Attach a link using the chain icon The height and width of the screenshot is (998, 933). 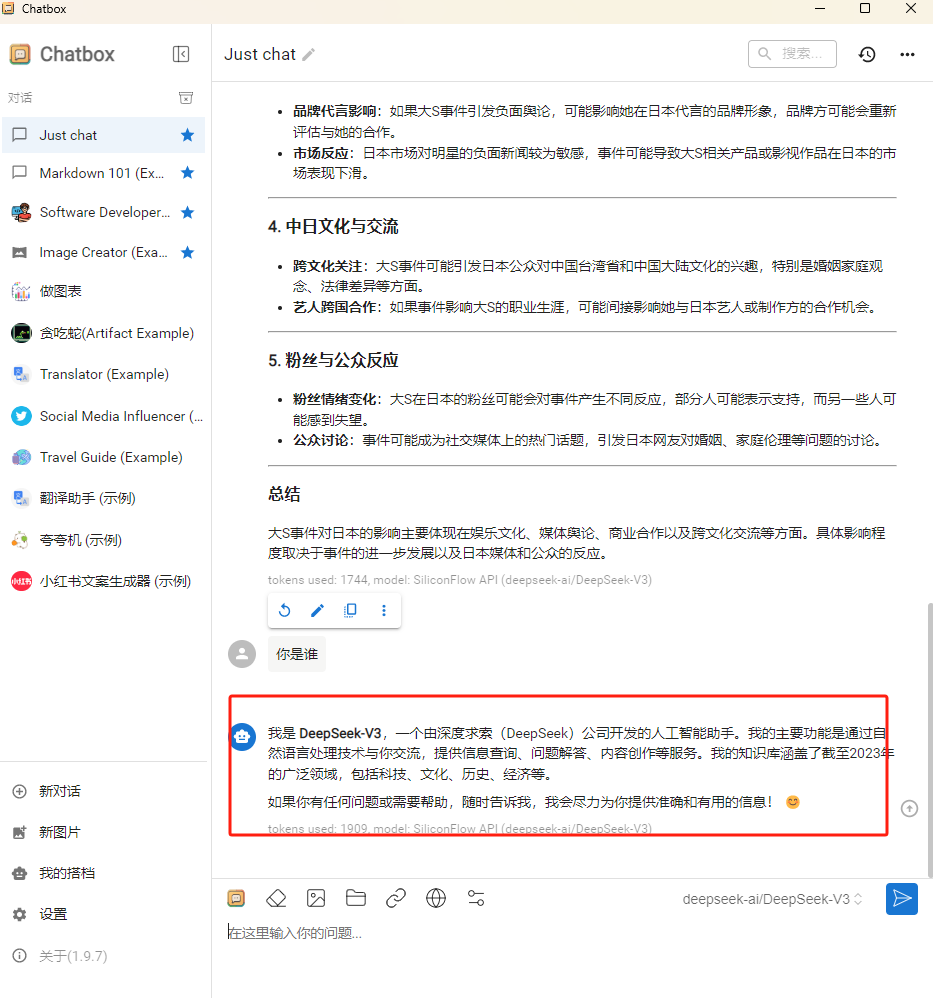click(396, 898)
